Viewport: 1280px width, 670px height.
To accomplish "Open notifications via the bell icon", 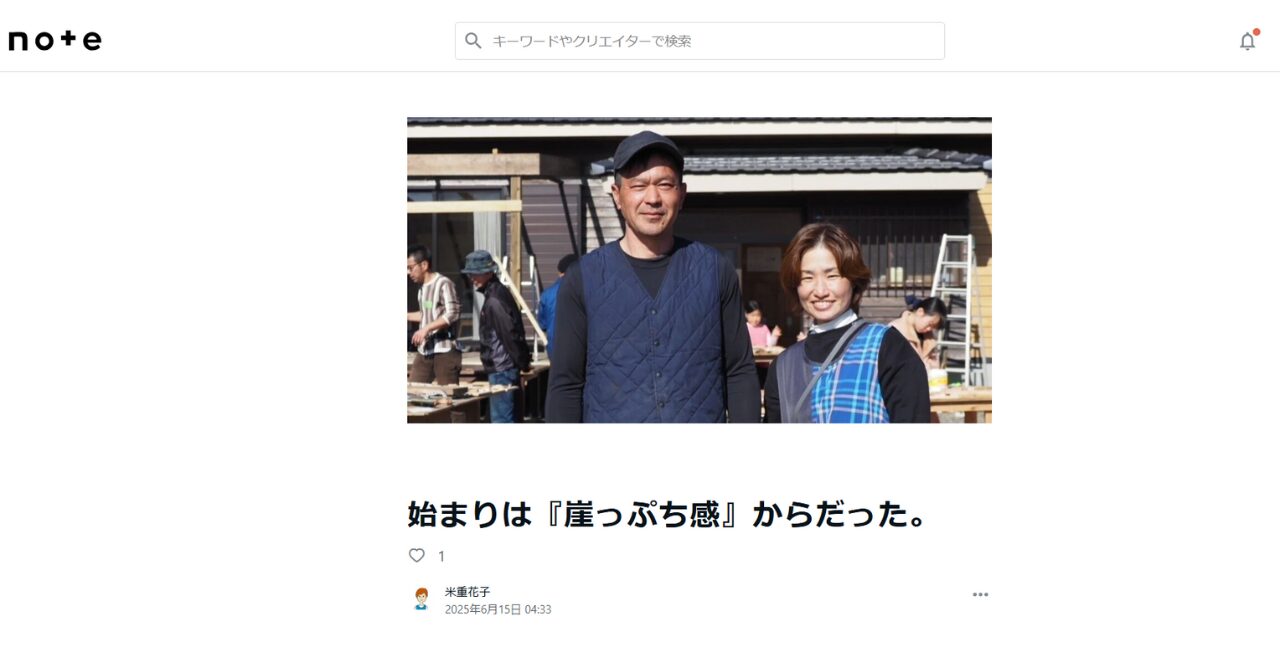I will pyautogui.click(x=1247, y=41).
